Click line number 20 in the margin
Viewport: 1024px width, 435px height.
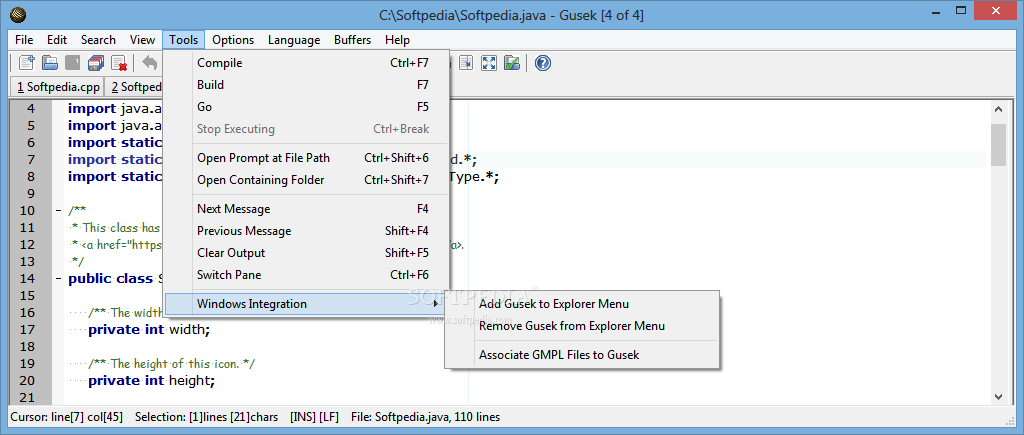pos(27,381)
